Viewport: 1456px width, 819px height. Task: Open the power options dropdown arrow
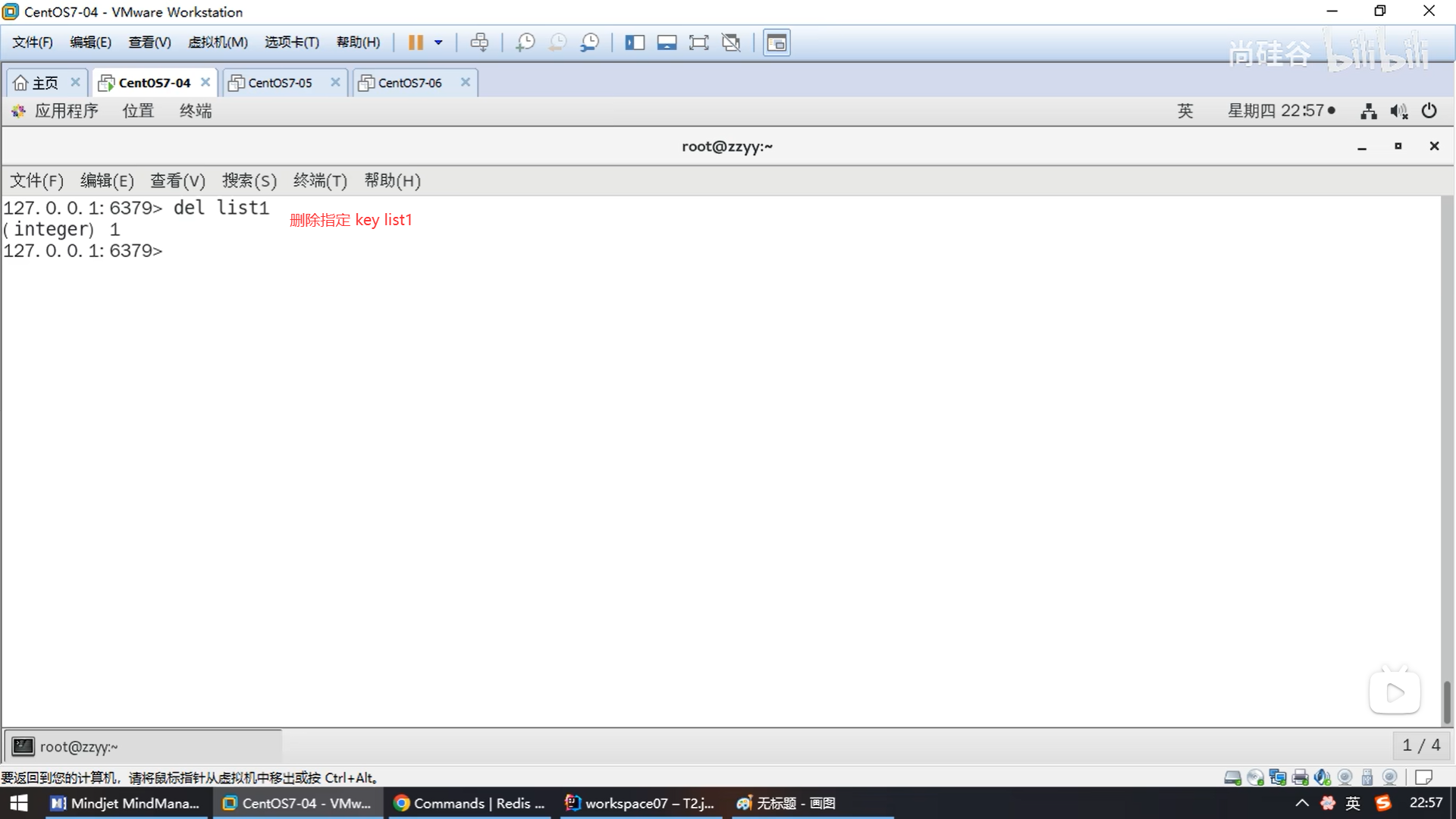pos(438,42)
